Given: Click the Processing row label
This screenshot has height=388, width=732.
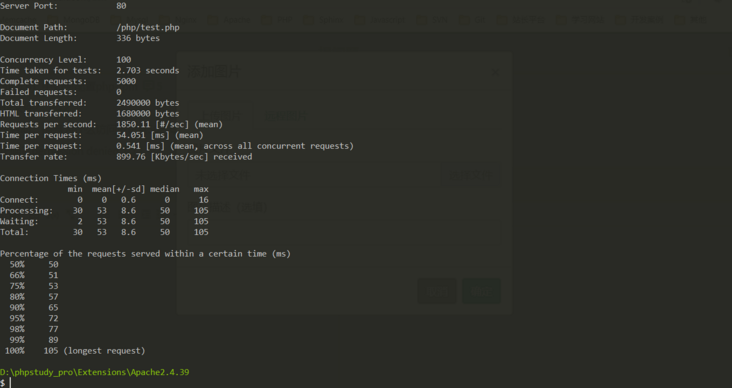Looking at the screenshot, I should 26,210.
